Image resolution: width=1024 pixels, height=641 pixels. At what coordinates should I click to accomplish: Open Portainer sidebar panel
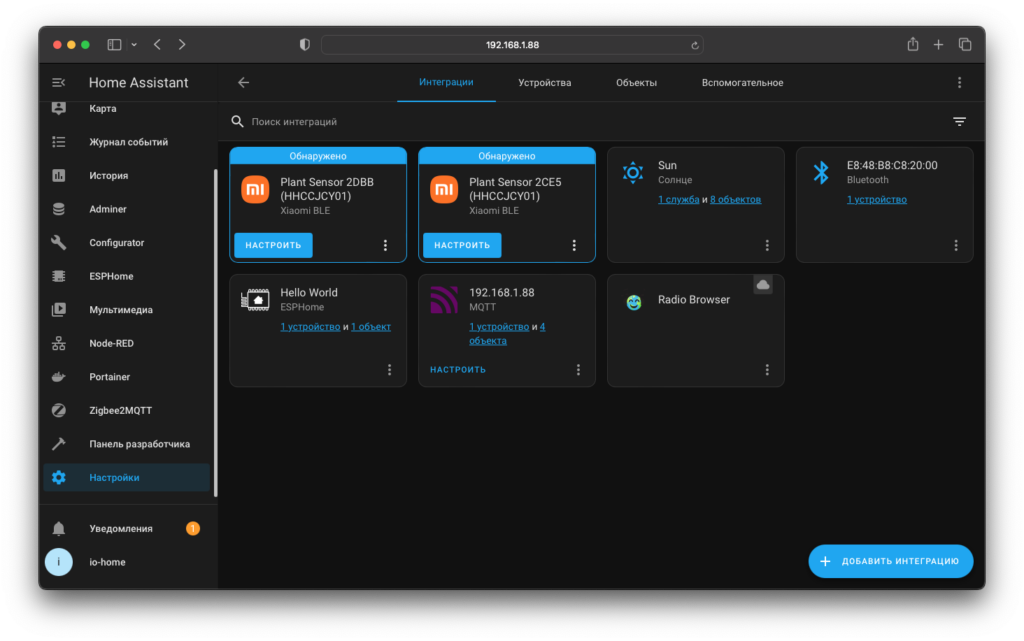pos(127,377)
